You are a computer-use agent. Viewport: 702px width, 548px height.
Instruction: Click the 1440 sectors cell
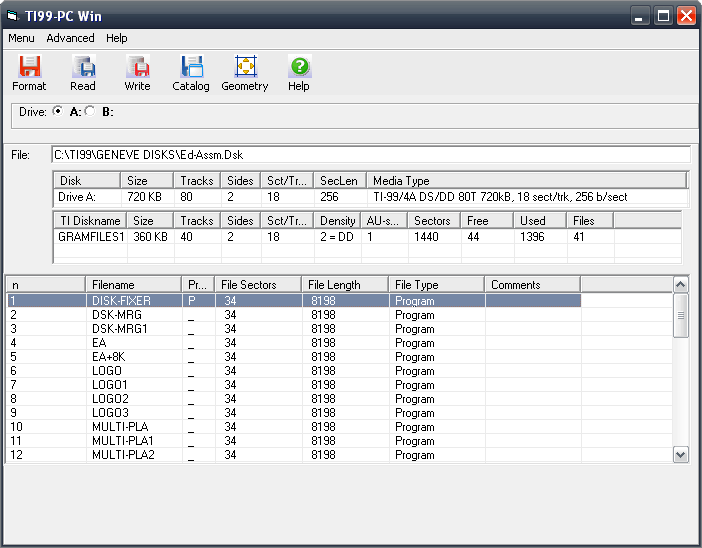point(434,236)
